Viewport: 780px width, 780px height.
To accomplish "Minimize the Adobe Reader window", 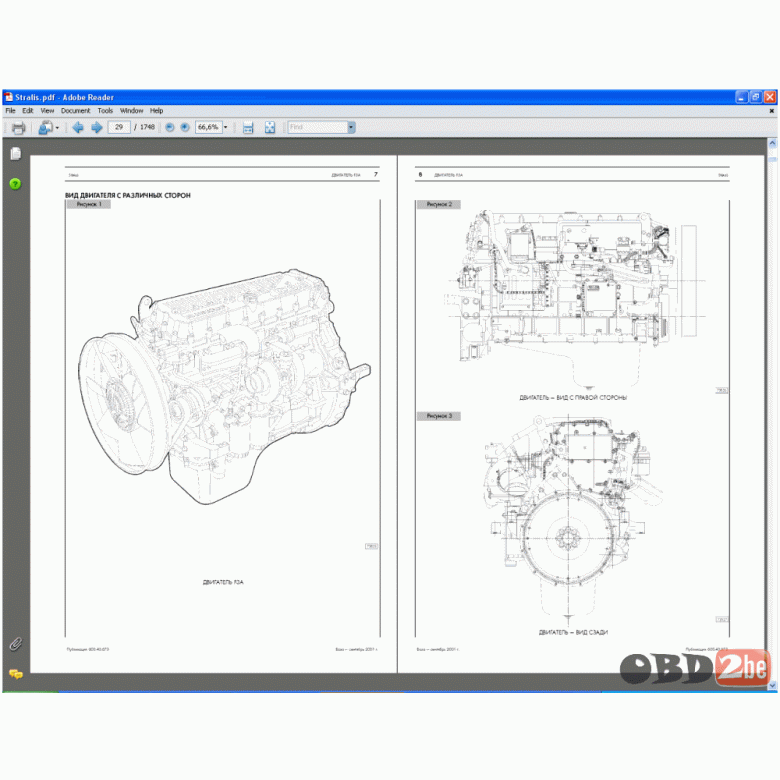I will coord(741,97).
